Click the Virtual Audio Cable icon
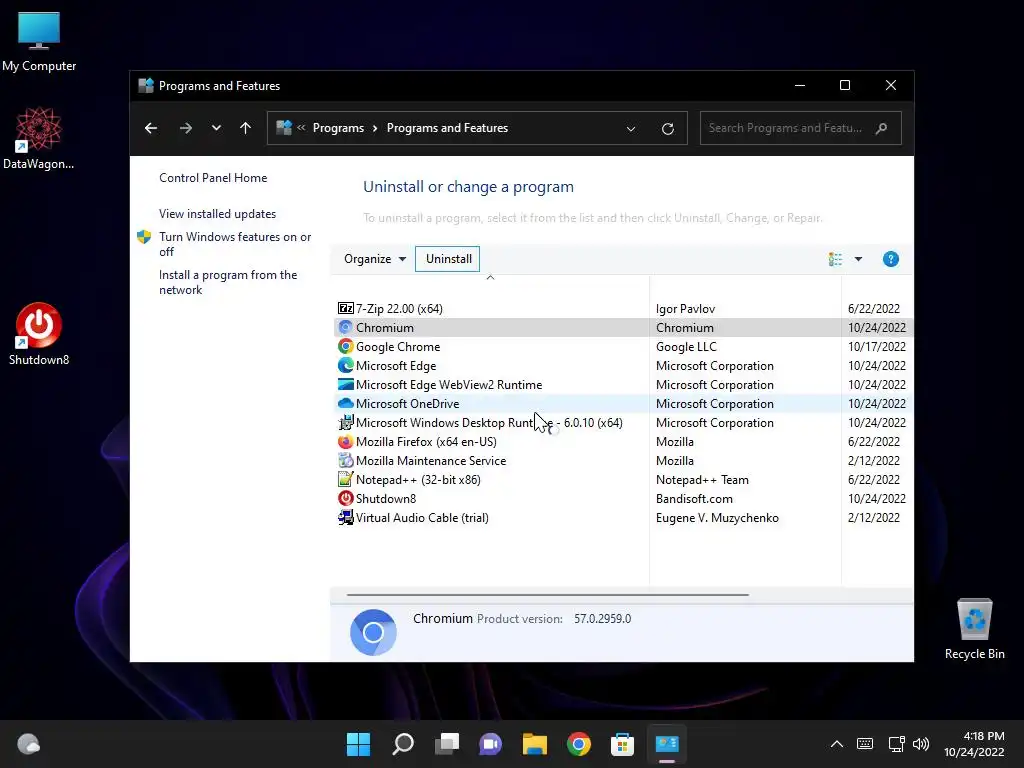The width and height of the screenshot is (1024, 768). pos(345,517)
